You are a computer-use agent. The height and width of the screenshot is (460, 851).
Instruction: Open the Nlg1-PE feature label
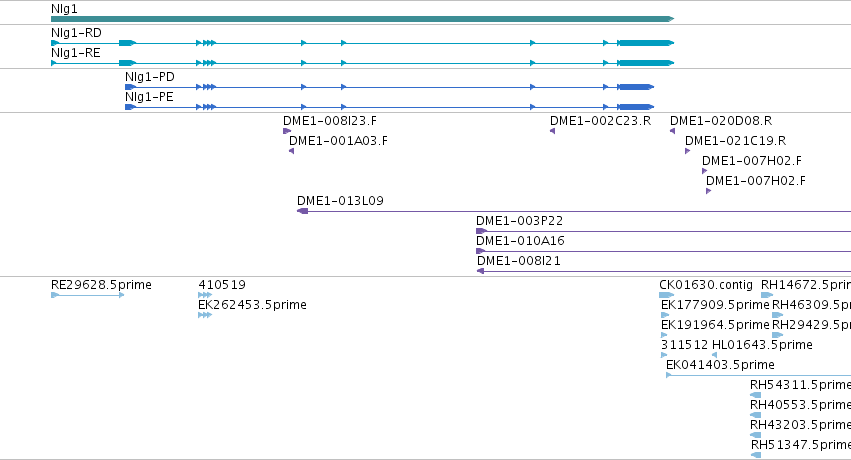click(149, 97)
